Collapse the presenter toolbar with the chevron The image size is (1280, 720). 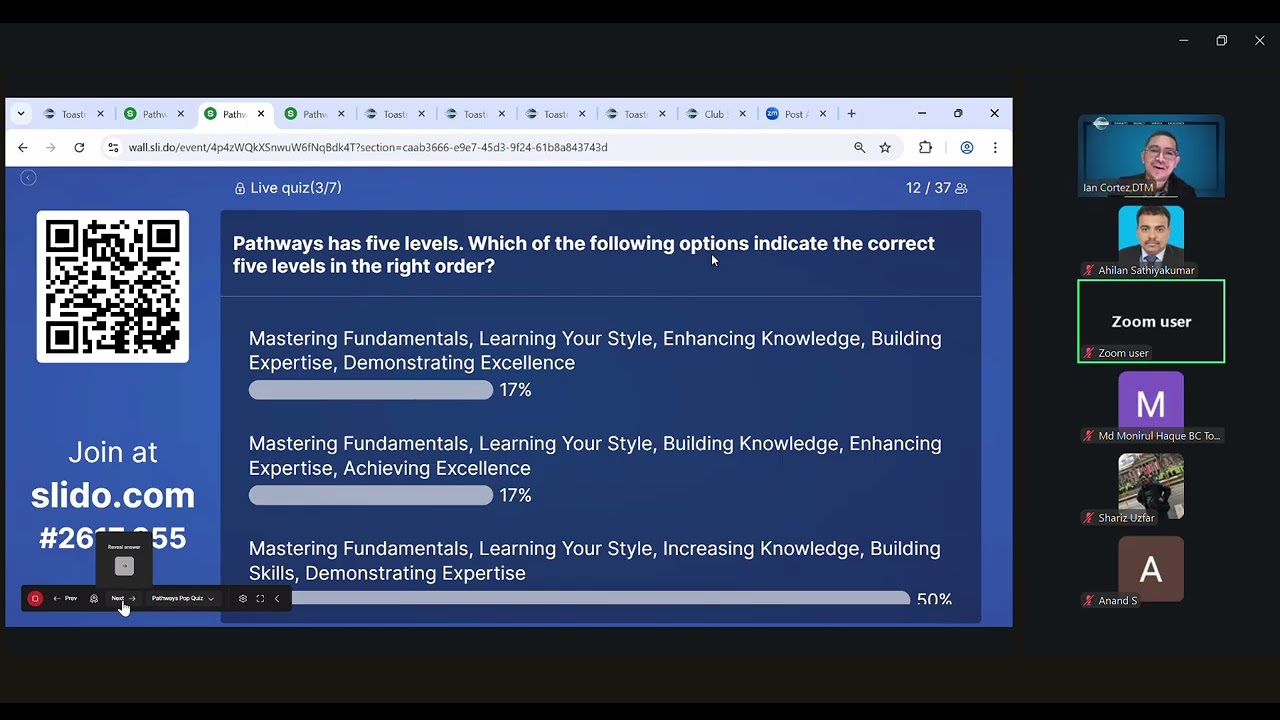[277, 598]
